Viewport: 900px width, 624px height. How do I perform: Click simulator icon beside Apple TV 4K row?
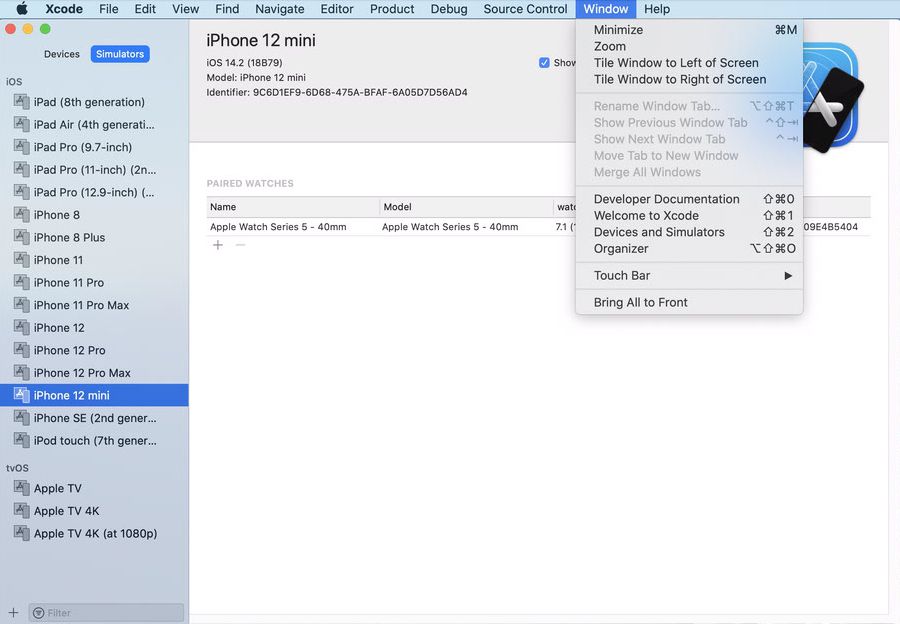coord(21,510)
